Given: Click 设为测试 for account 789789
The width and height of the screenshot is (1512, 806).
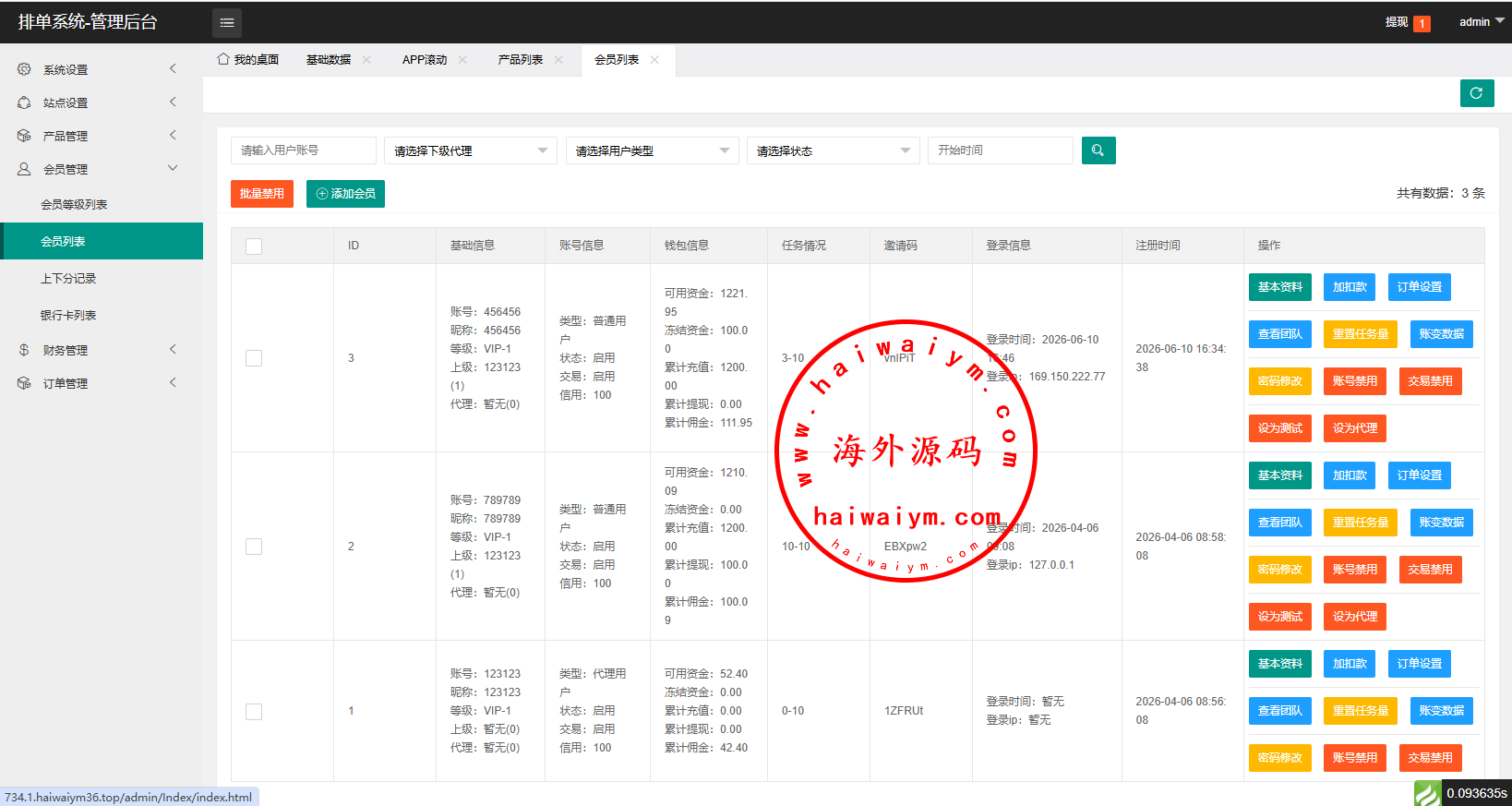Looking at the screenshot, I should (1280, 617).
